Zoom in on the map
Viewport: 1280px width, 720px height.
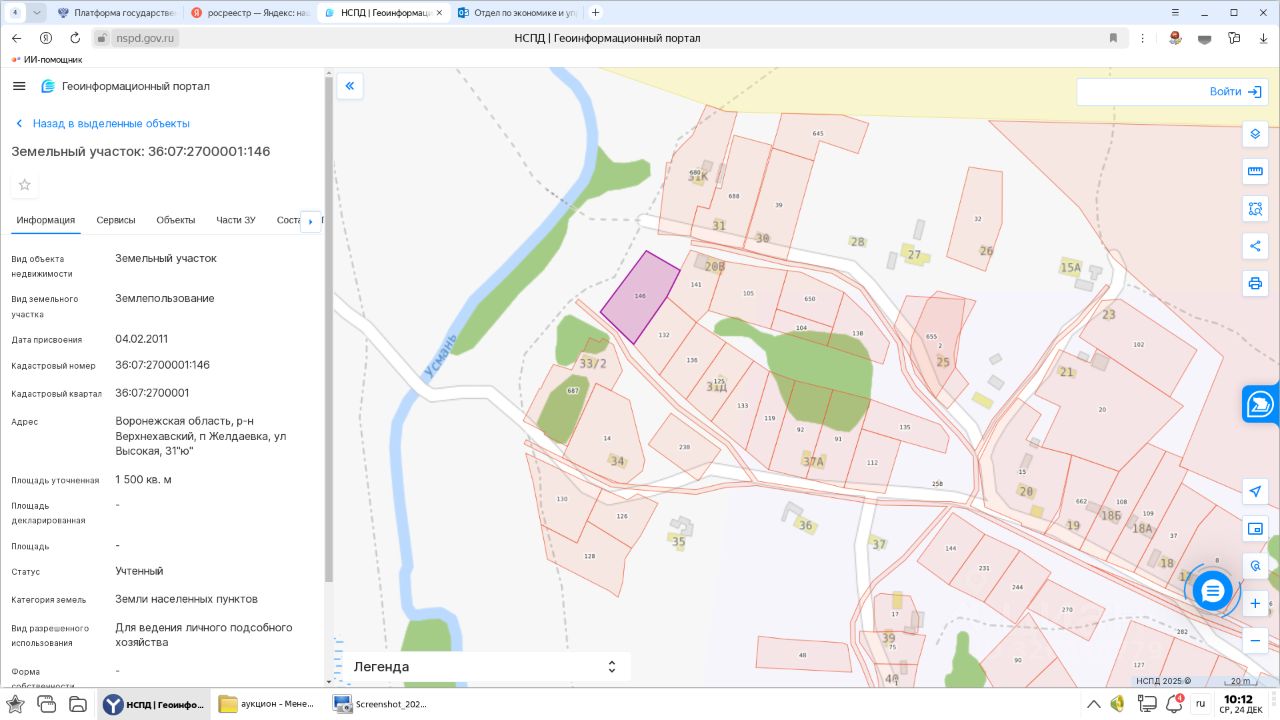pos(1255,603)
